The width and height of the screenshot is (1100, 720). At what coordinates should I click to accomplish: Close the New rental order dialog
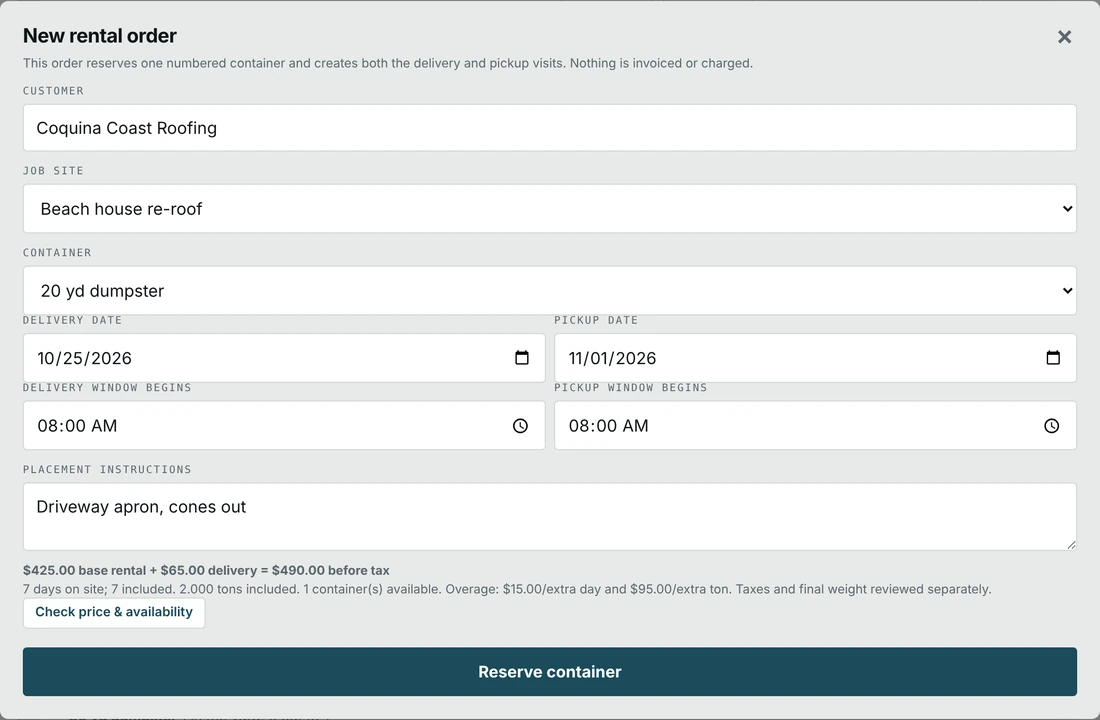1064,37
